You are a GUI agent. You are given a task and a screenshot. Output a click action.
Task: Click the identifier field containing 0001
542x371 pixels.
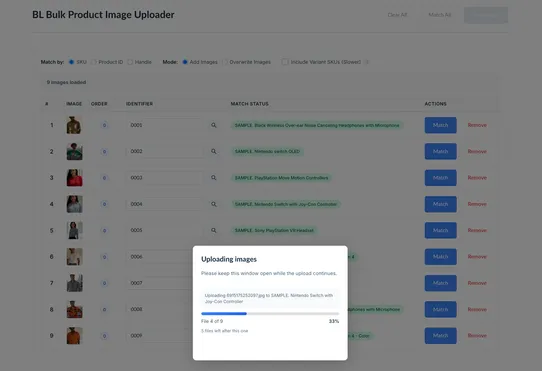[x=165, y=125]
